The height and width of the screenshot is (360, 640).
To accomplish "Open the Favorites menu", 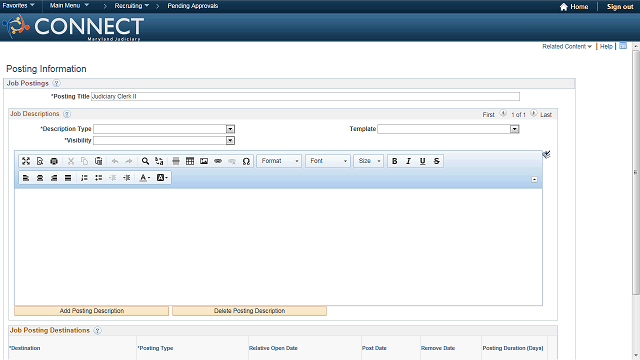I will tap(18, 6).
